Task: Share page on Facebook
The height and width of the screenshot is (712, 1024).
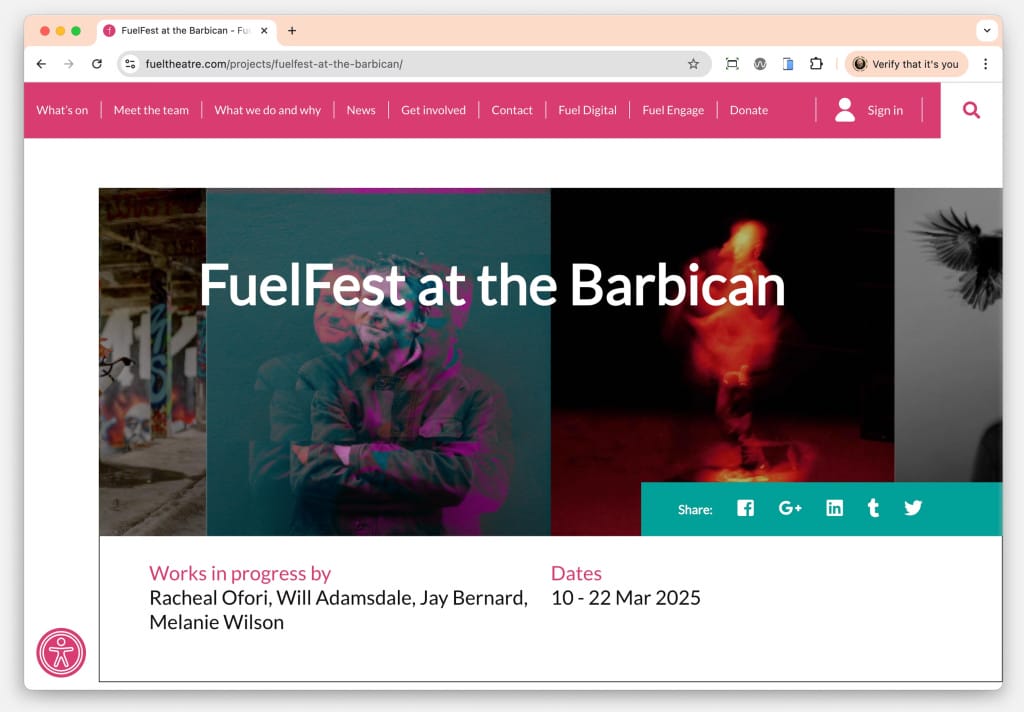Action: (x=745, y=508)
